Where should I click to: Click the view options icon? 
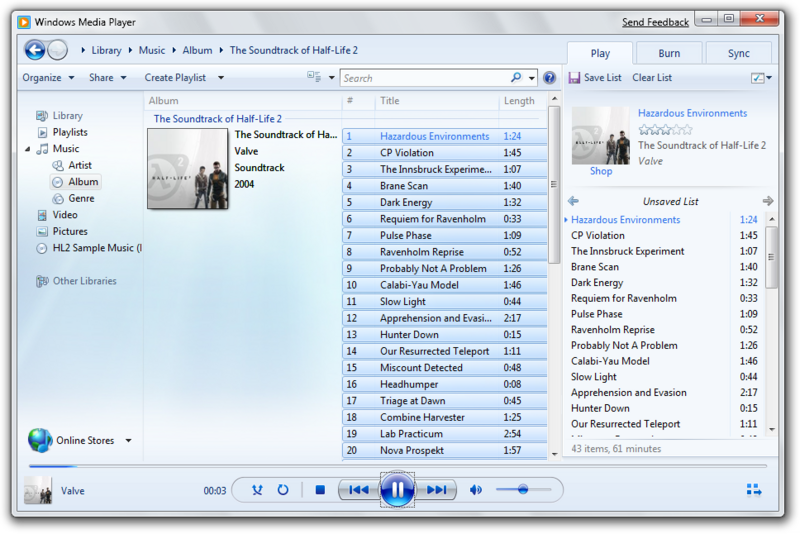tap(314, 77)
